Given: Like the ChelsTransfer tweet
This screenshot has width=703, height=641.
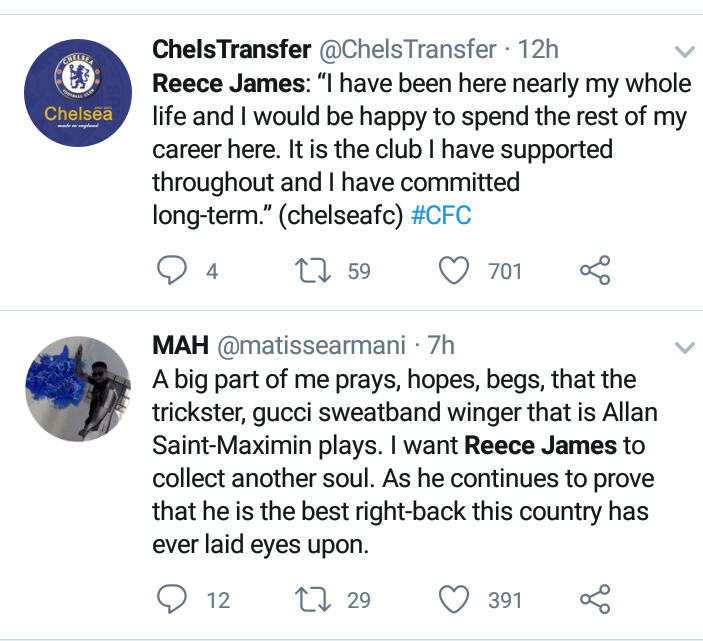Looking at the screenshot, I should click(x=455, y=270).
